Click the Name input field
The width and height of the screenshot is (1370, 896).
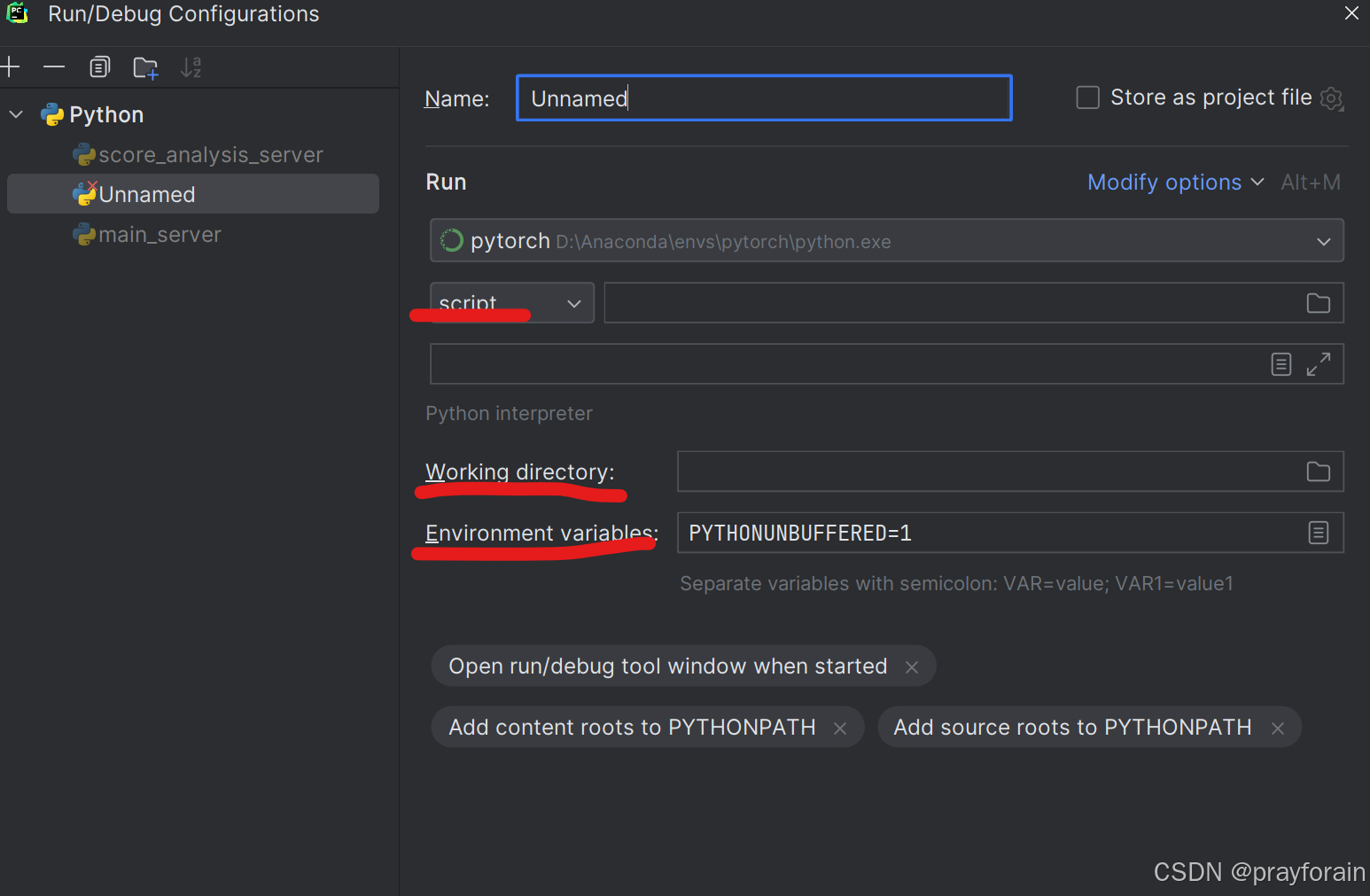pyautogui.click(x=763, y=98)
